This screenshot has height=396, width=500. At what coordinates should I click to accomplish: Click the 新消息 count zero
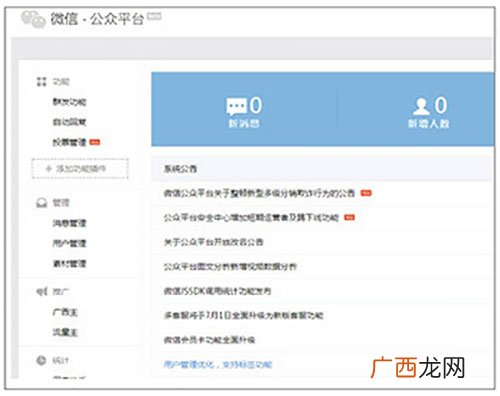256,105
